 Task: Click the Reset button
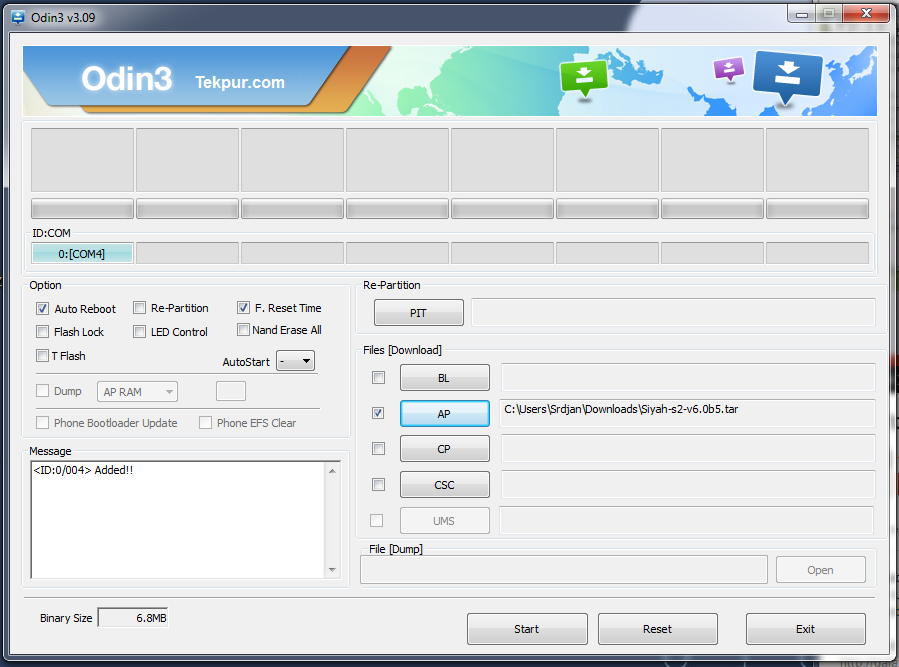658,629
